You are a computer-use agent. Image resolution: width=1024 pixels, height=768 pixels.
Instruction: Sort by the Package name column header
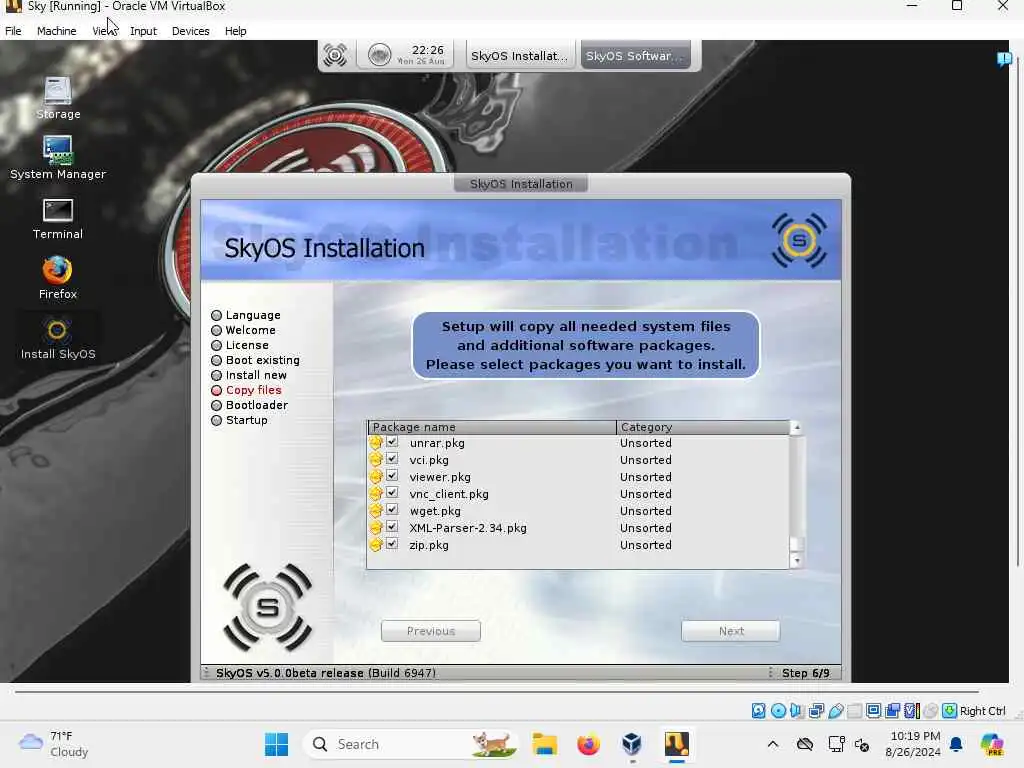tap(492, 427)
